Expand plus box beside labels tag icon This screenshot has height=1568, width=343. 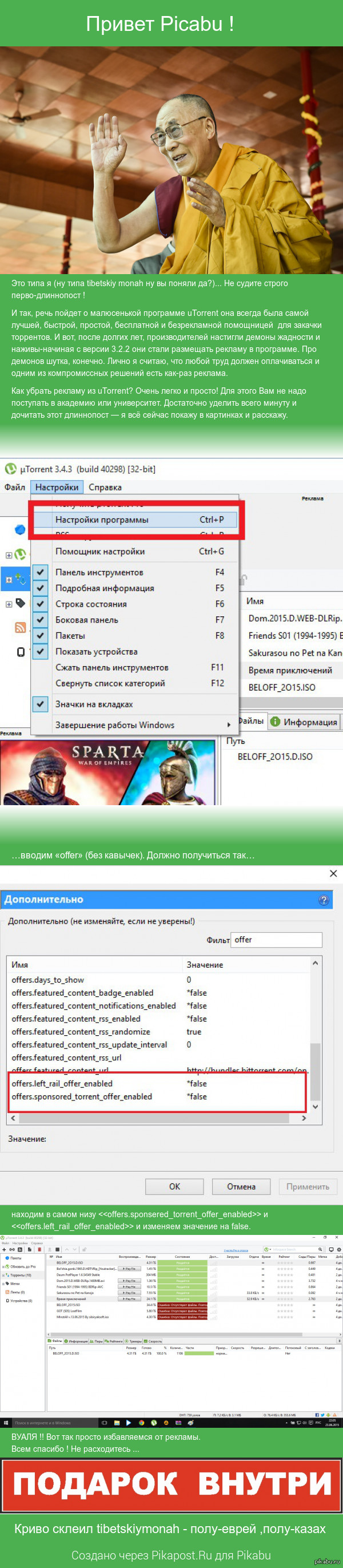(x=9, y=604)
